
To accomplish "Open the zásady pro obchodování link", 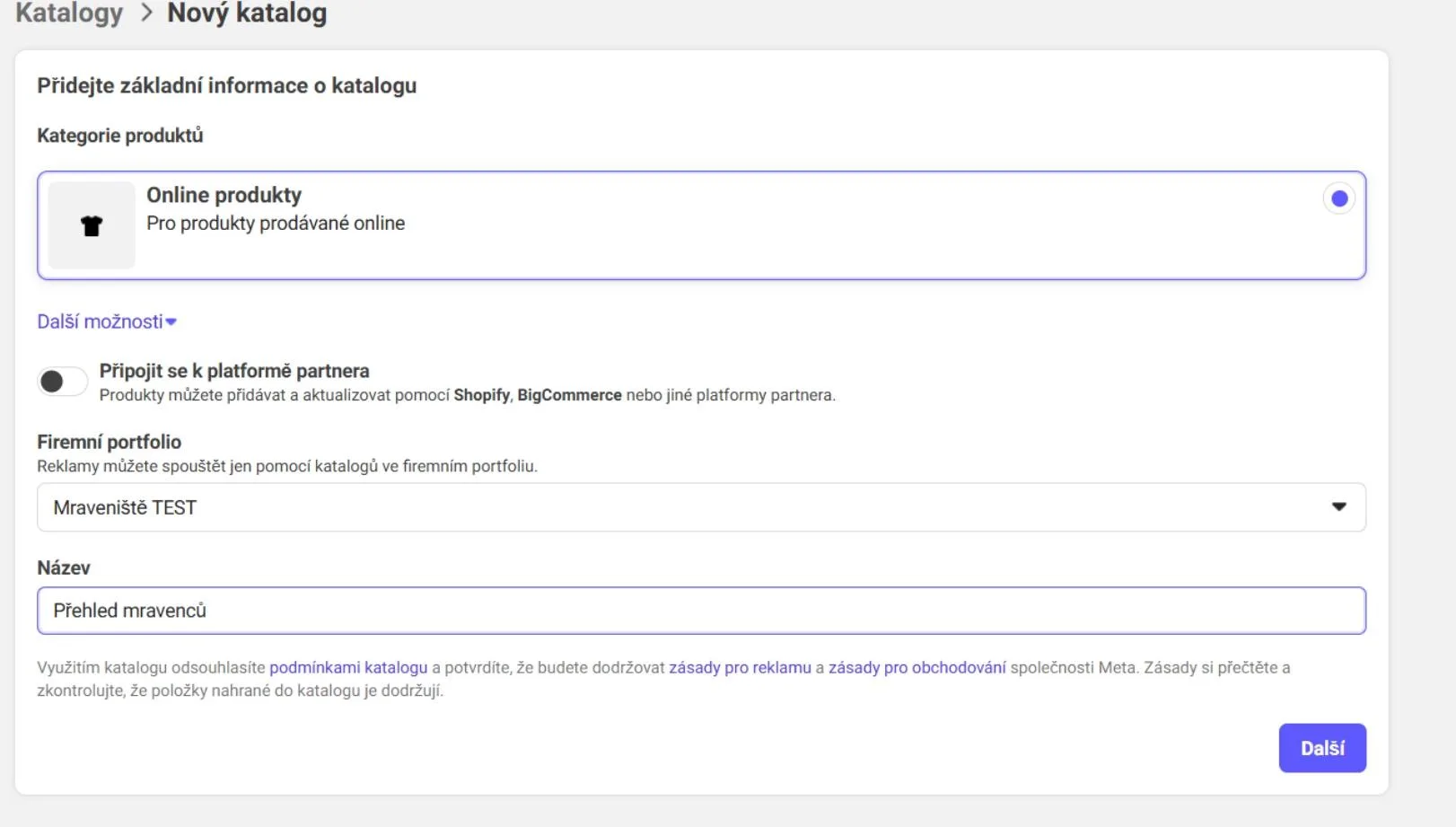I will pyautogui.click(x=917, y=667).
